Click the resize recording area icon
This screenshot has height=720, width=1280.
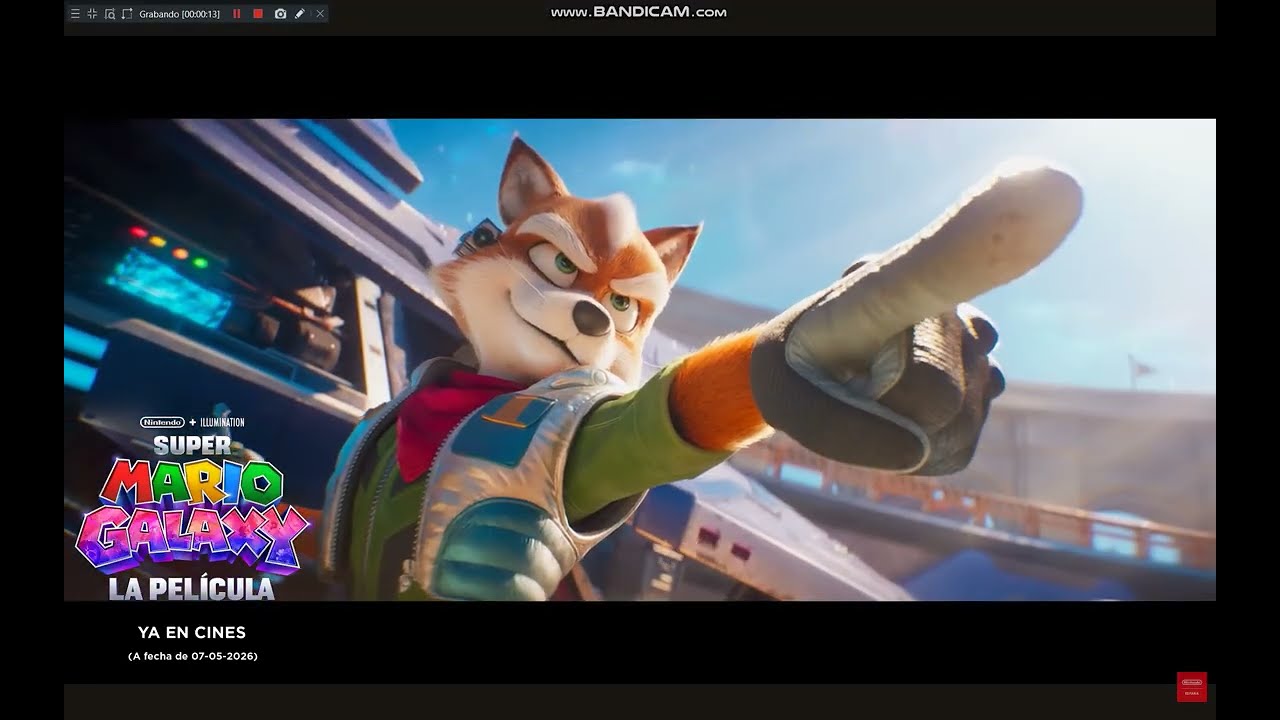coord(127,14)
